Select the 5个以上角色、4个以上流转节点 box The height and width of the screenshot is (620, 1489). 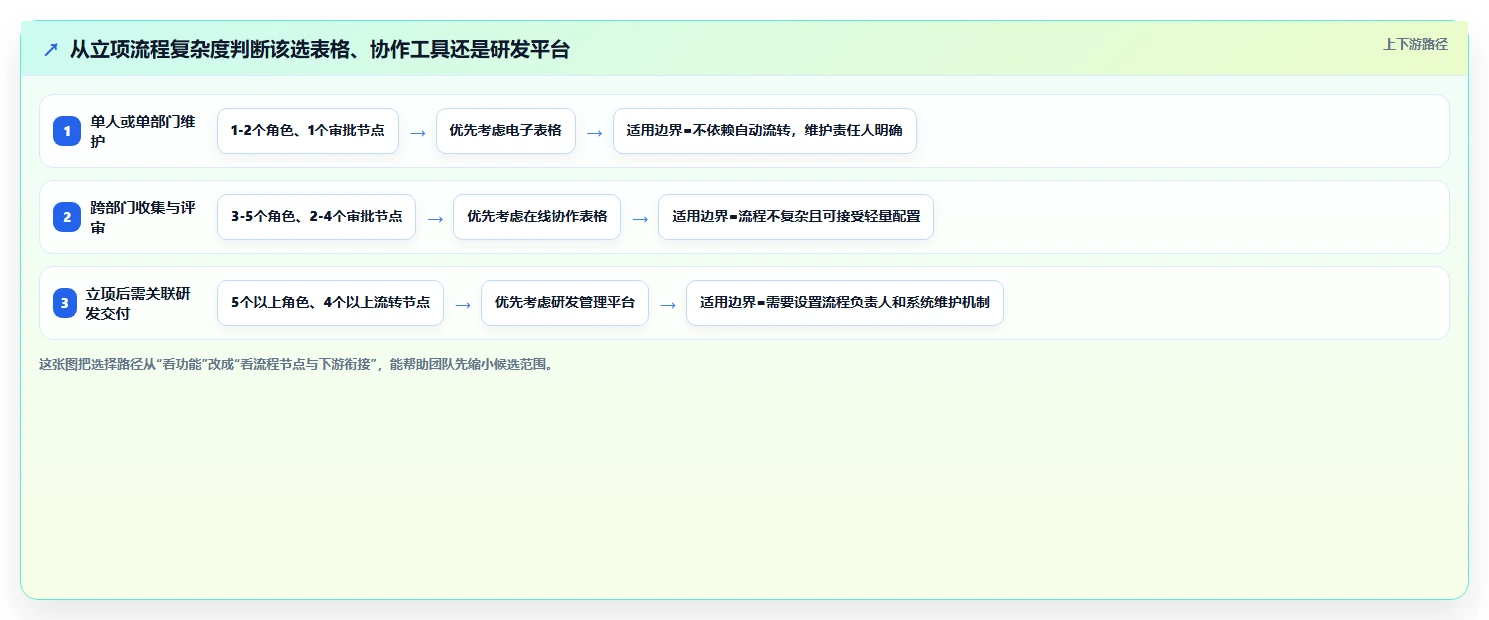tap(330, 303)
